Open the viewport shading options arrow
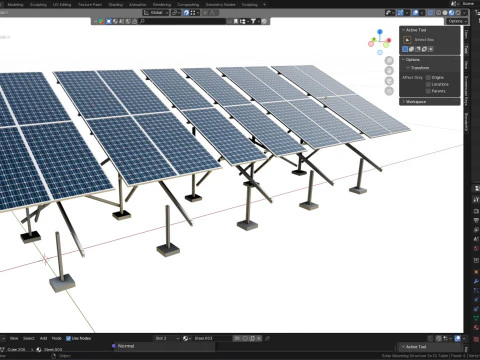Viewport: 480px width, 360px height. 464,13
